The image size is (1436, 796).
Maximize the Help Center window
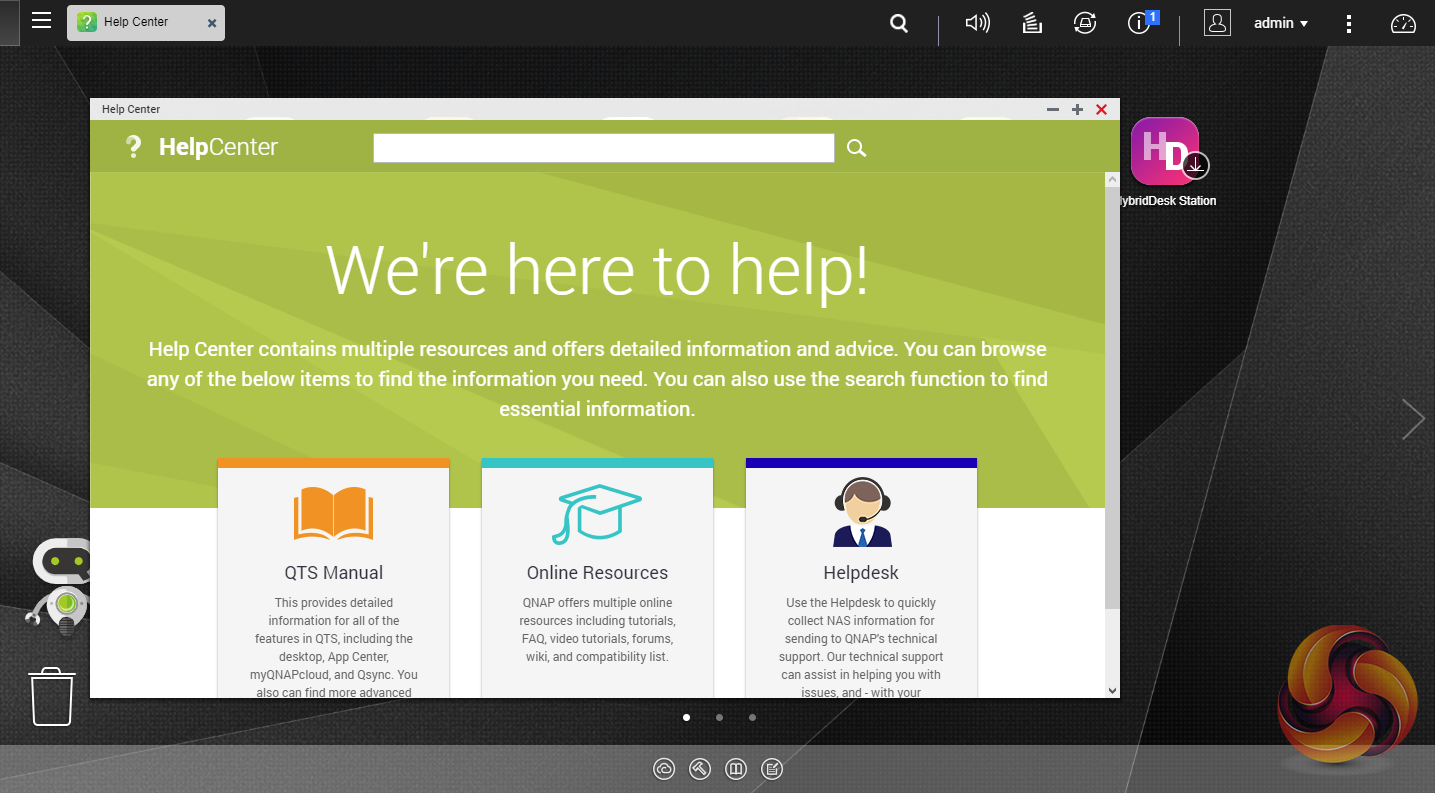(x=1077, y=109)
